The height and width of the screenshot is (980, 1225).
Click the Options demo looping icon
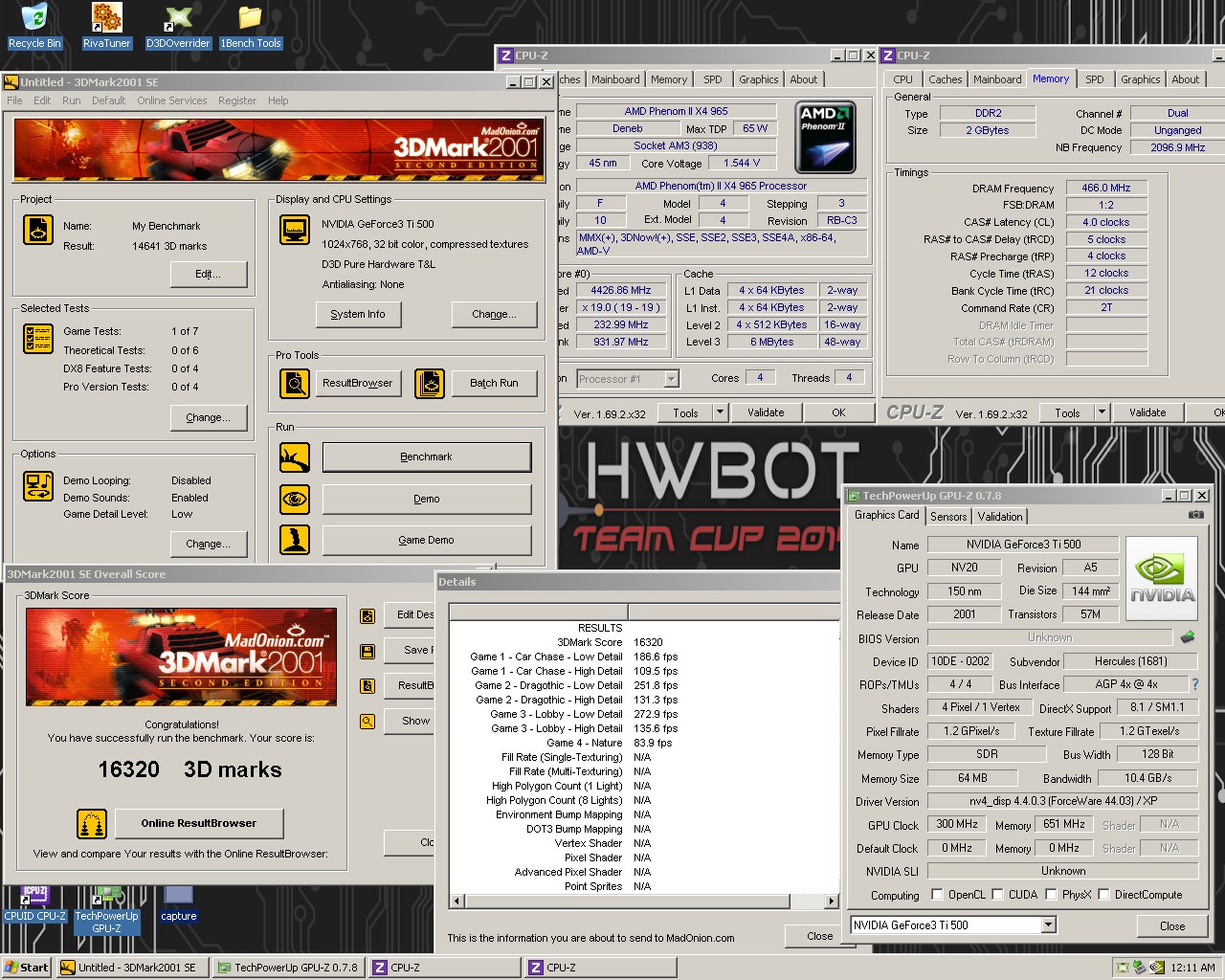pyautogui.click(x=38, y=486)
